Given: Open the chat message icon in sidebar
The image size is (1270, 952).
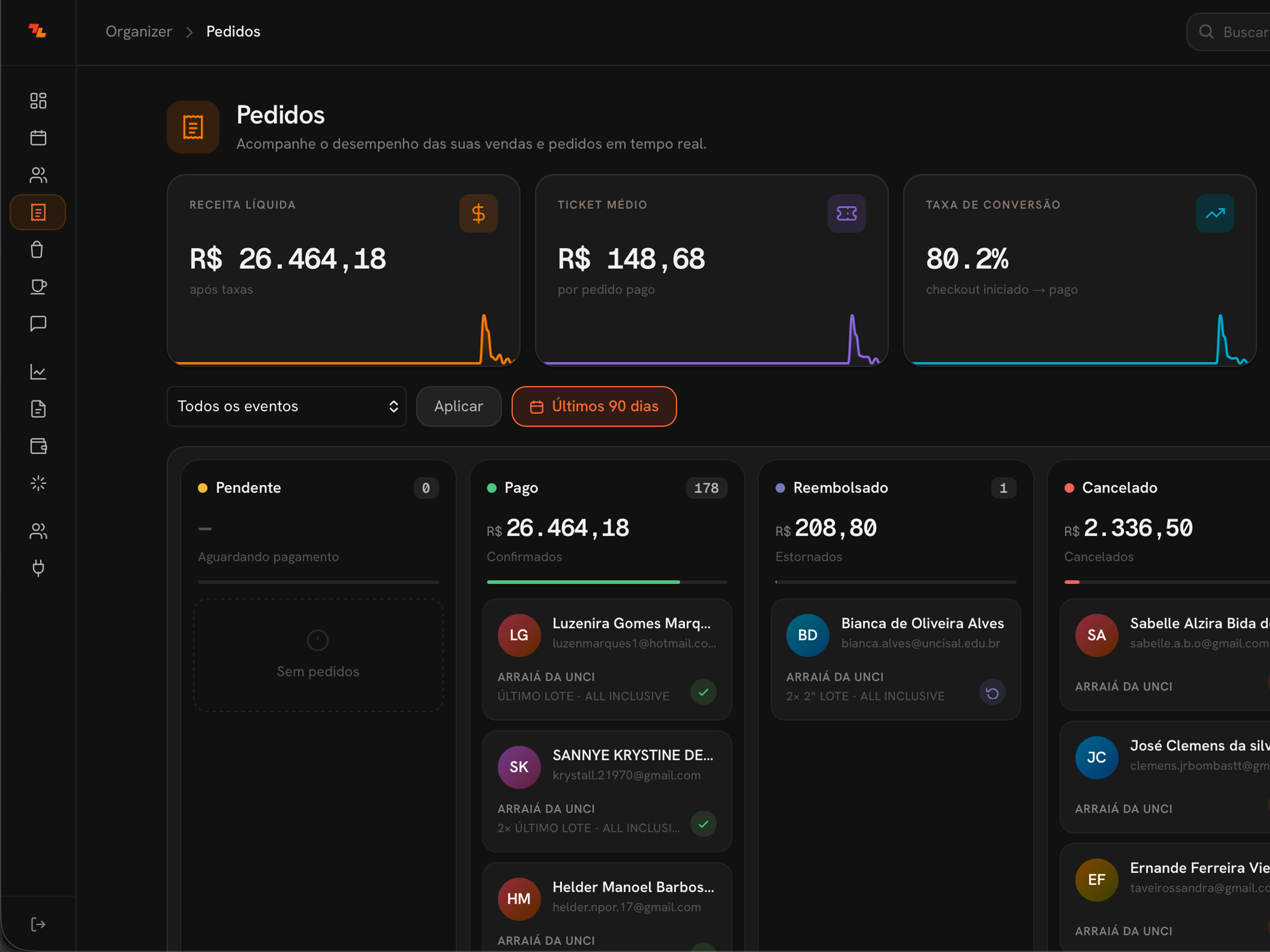Looking at the screenshot, I should [x=38, y=324].
